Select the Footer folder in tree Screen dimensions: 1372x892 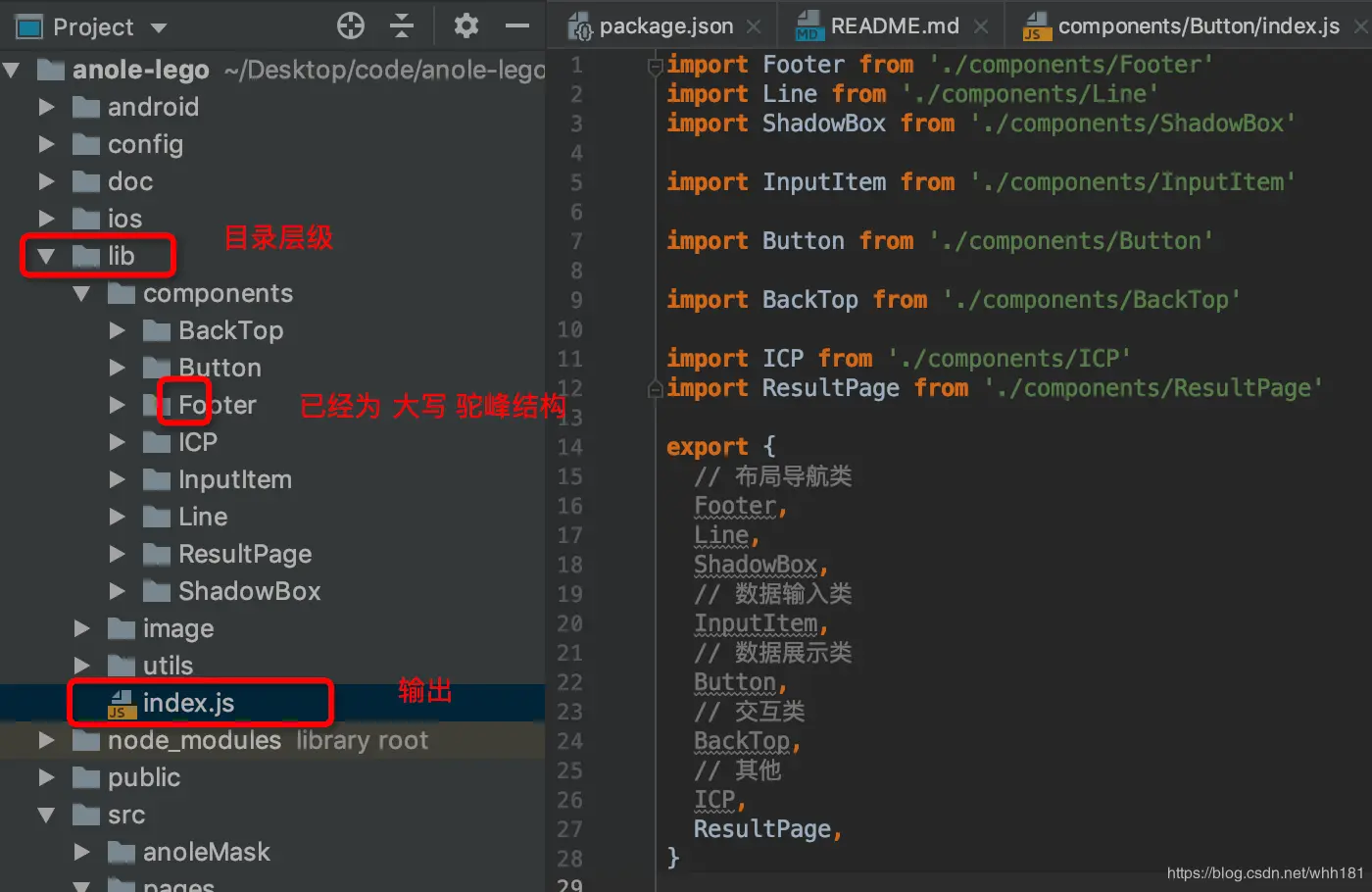(218, 405)
